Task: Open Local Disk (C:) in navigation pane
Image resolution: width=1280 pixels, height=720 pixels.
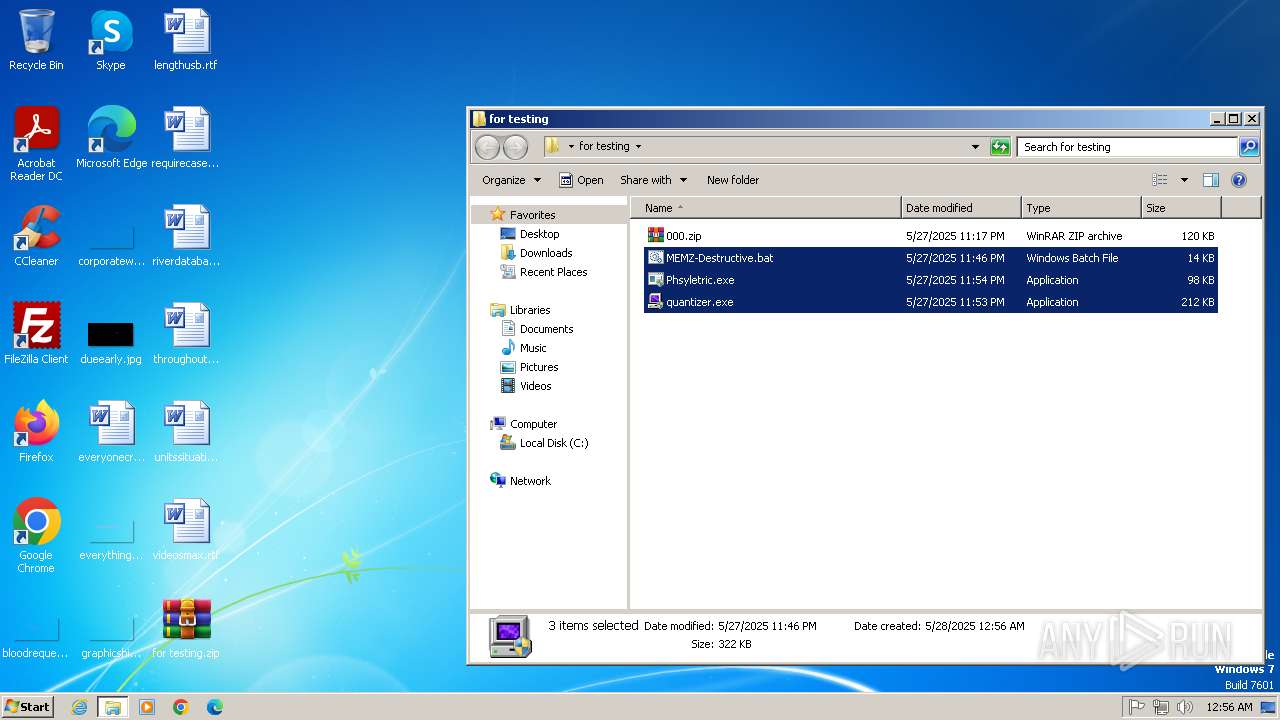Action: pos(554,443)
